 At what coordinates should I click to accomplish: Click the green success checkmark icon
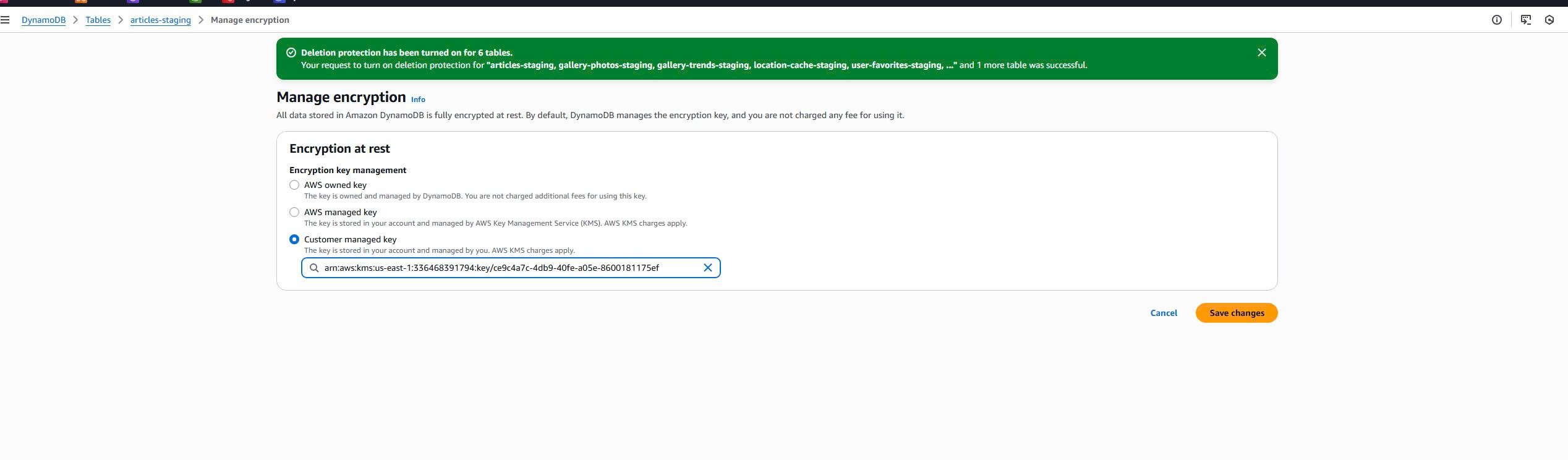pyautogui.click(x=291, y=53)
